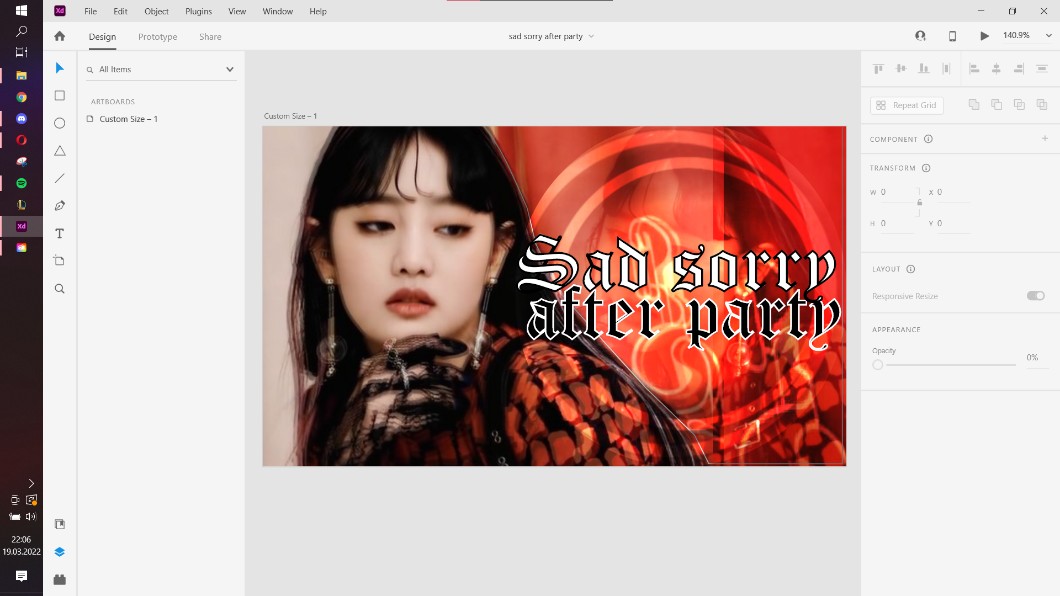
Task: Switch to the Prototype tab
Action: tap(157, 37)
